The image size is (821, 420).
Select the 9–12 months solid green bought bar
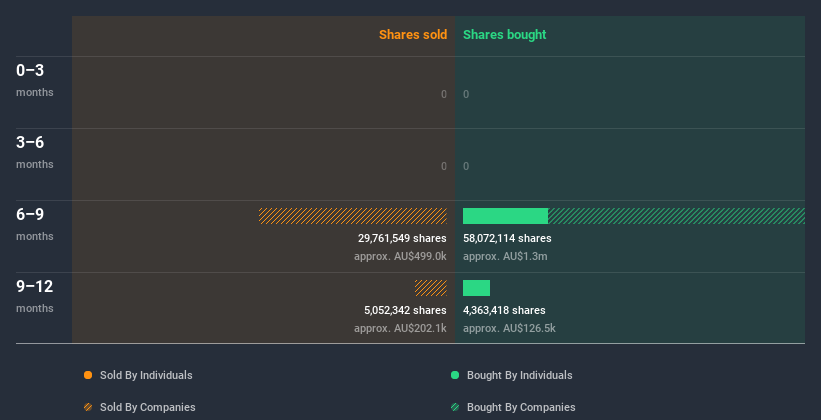coord(476,288)
